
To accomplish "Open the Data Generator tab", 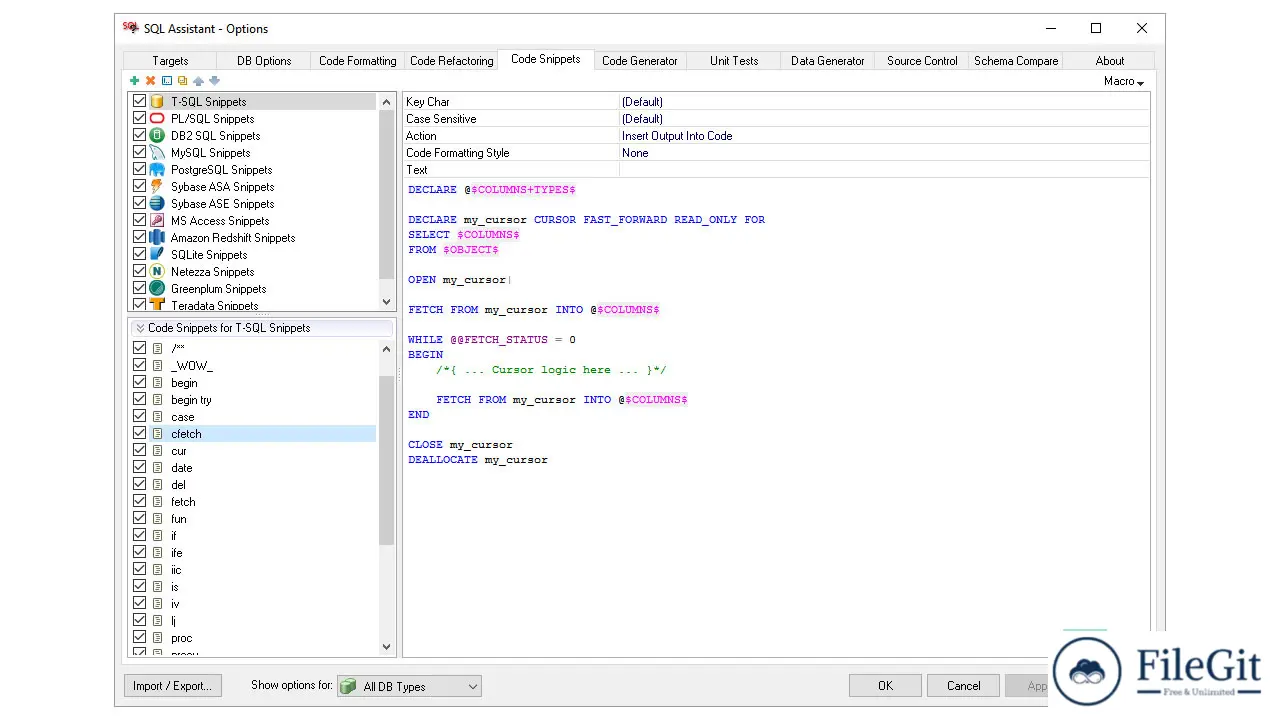I will click(828, 61).
